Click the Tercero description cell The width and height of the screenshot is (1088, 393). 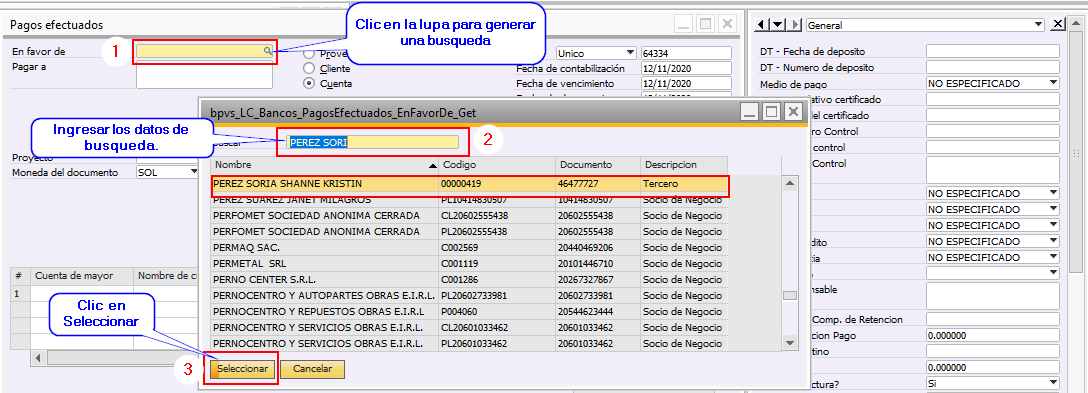click(683, 184)
